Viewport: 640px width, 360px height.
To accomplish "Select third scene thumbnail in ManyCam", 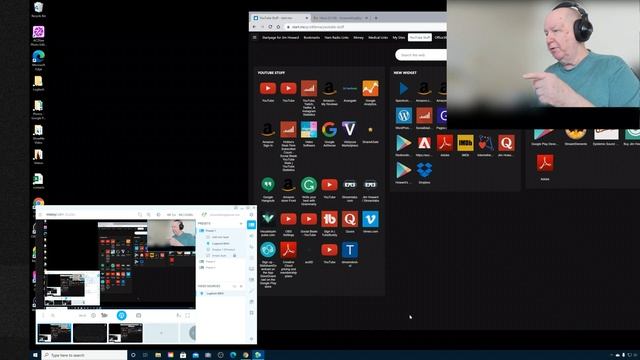I will click(x=125, y=333).
